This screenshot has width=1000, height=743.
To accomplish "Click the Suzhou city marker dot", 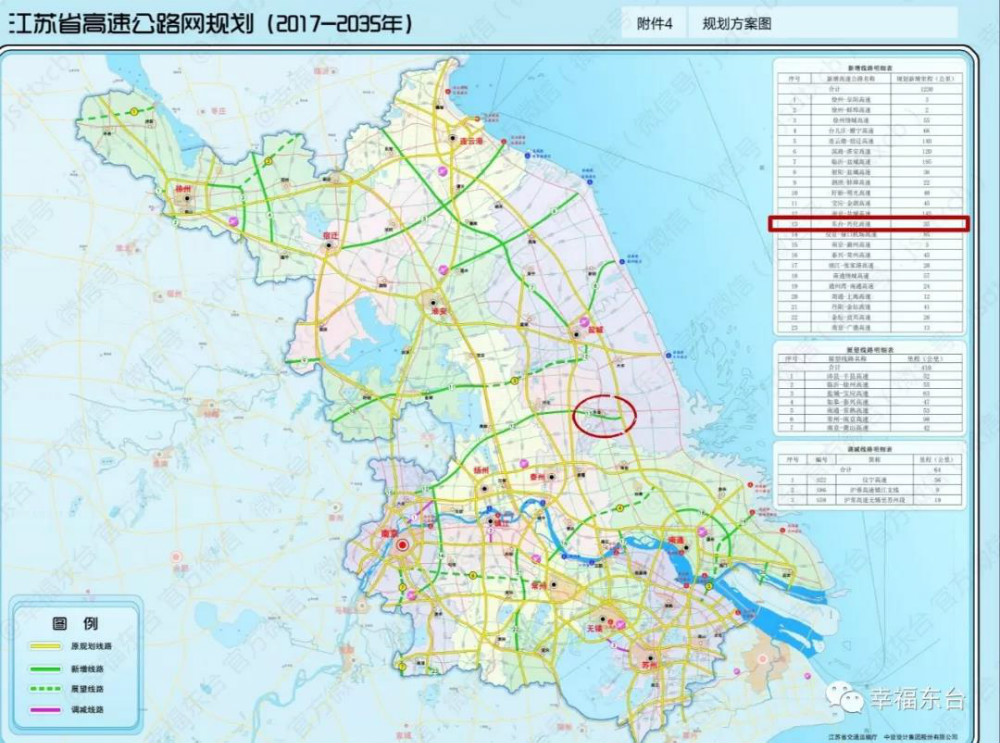I will [x=651, y=657].
